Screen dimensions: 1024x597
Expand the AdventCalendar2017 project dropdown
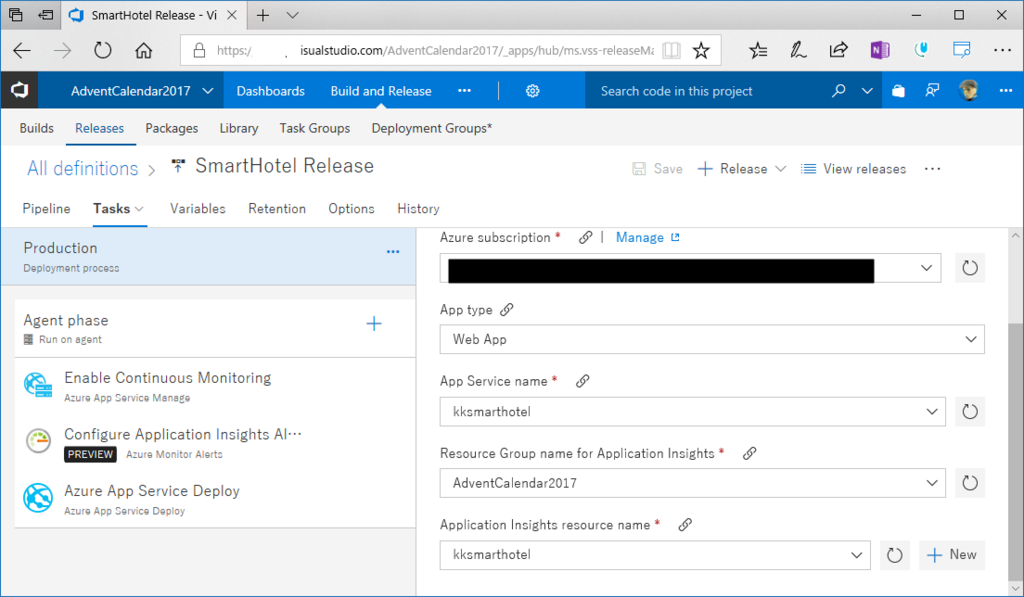tap(208, 91)
